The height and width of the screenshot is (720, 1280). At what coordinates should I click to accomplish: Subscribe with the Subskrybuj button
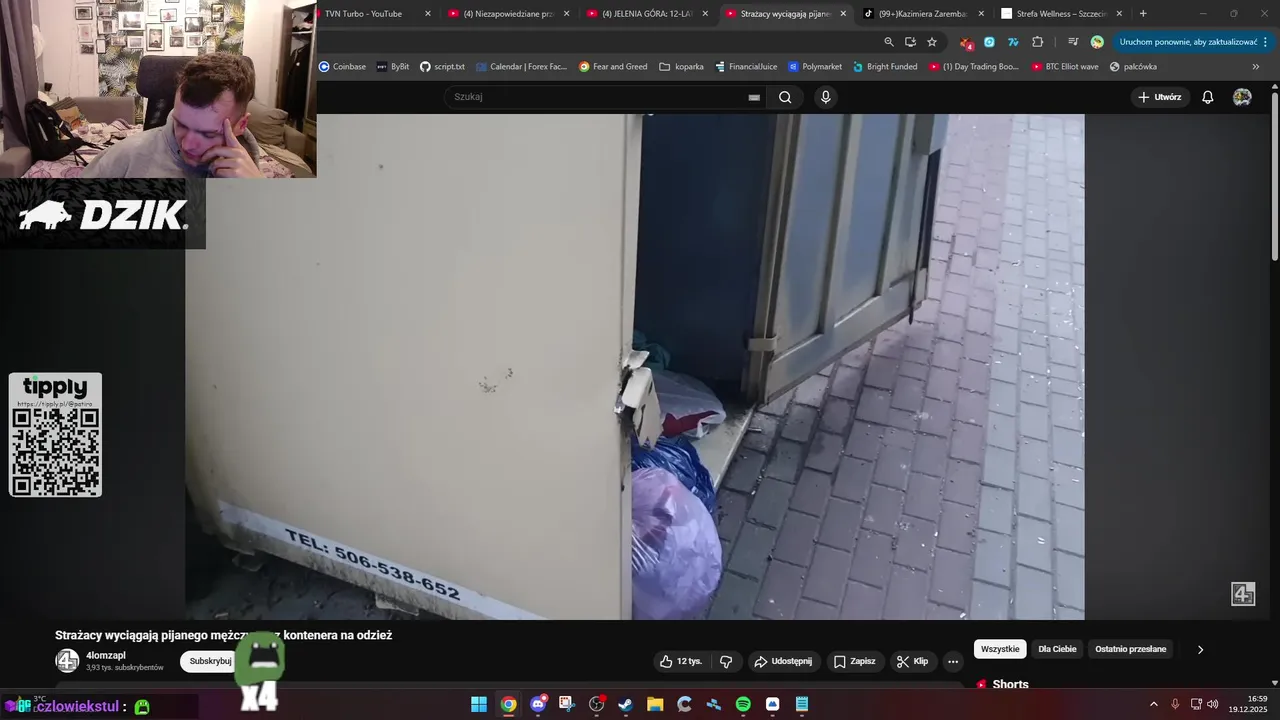tap(210, 661)
